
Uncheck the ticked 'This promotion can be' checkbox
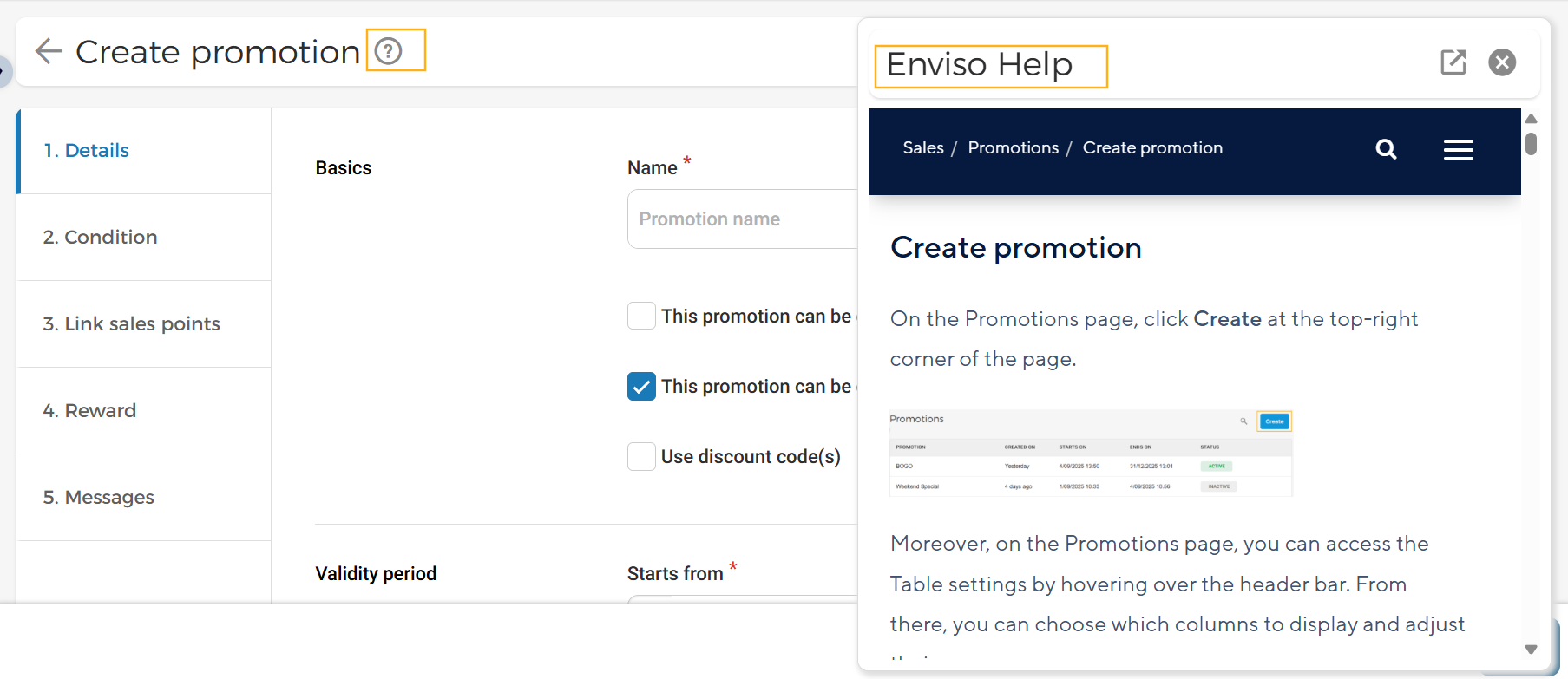[x=641, y=386]
